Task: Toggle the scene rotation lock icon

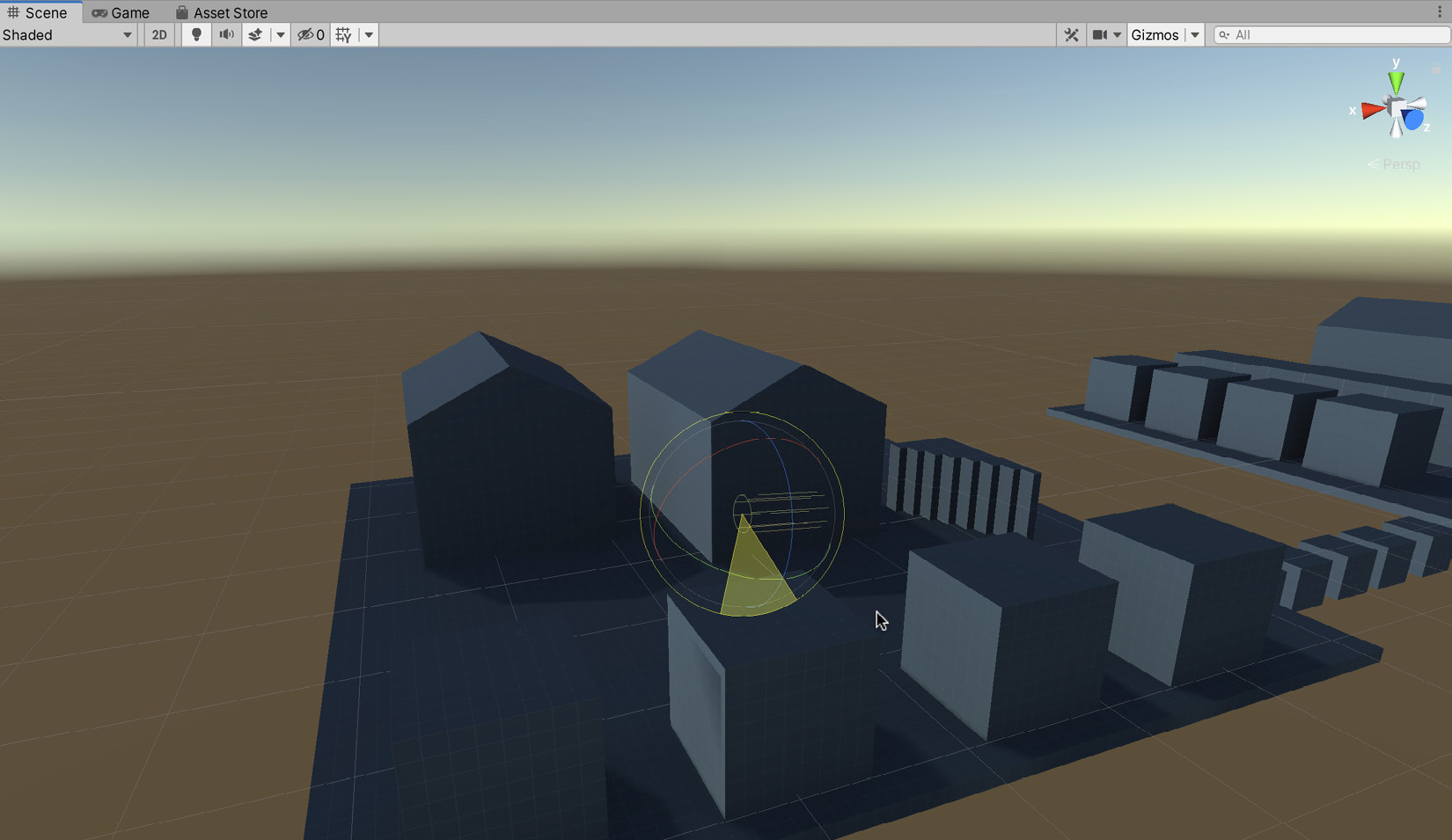Action: [x=1436, y=69]
